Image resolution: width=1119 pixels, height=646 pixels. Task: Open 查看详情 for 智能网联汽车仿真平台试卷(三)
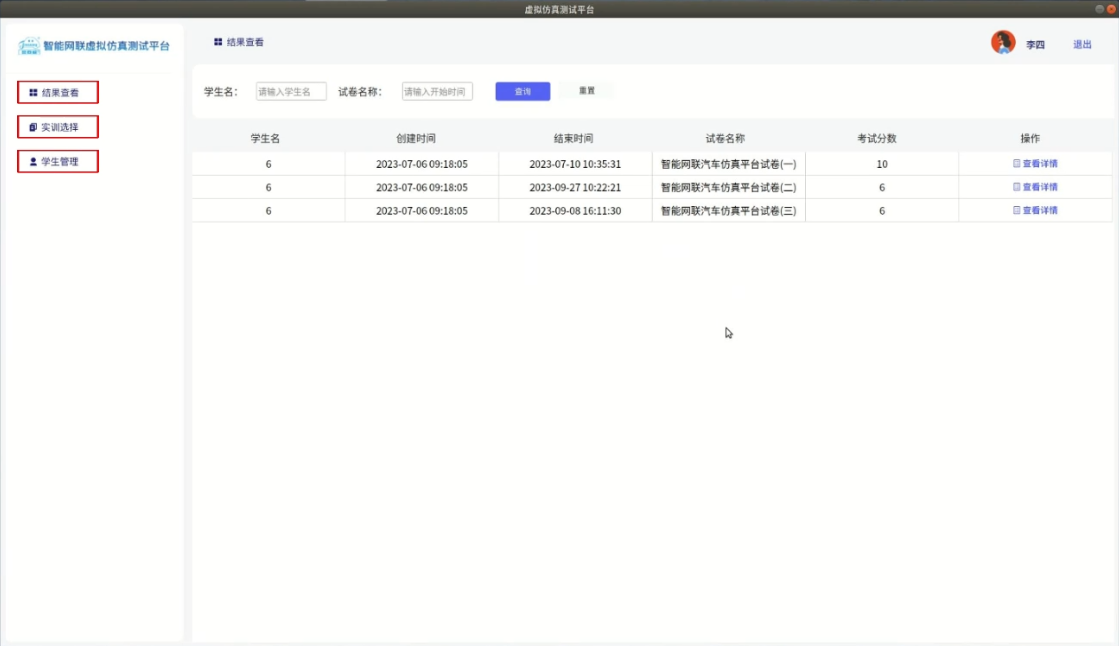tap(1040, 210)
